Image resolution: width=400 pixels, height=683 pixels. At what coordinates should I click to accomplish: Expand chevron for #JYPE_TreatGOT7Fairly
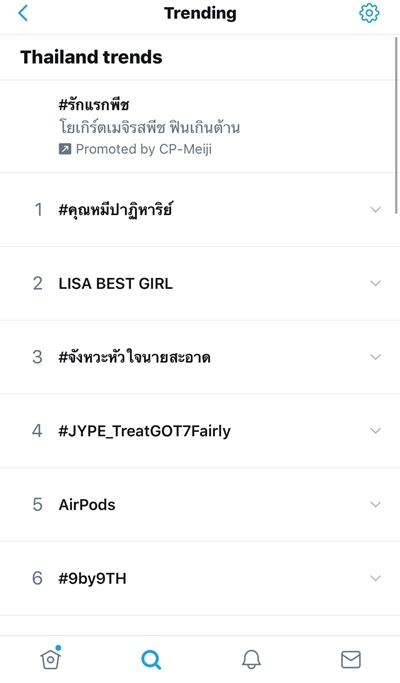pos(375,431)
